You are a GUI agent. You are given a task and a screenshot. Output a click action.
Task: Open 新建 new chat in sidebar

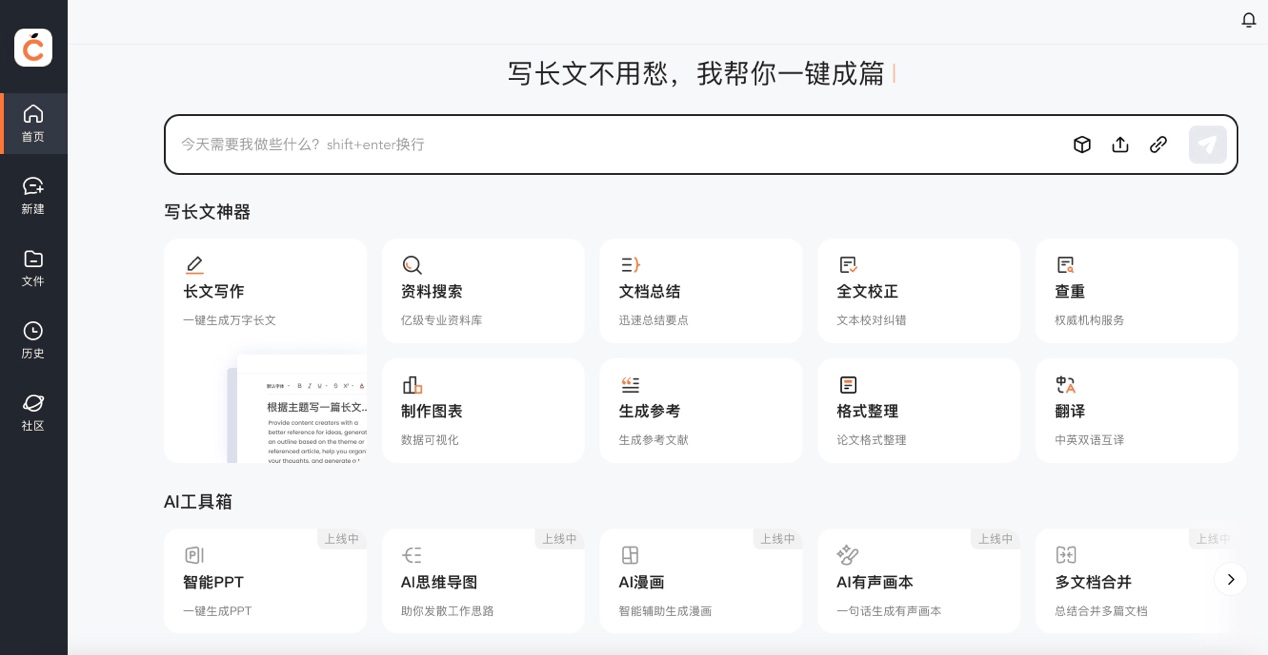click(x=33, y=195)
